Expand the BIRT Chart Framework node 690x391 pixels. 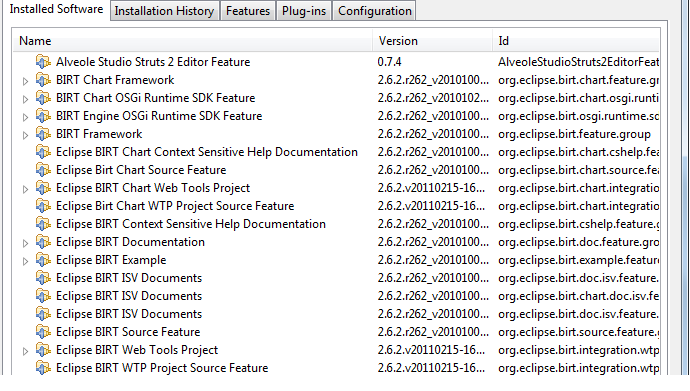(25, 81)
